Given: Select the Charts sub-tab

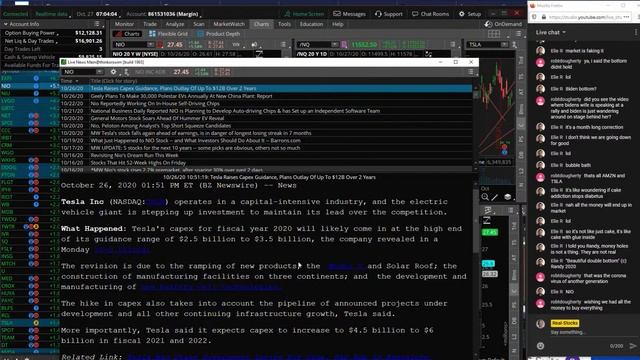Looking at the screenshot, I should pos(128,34).
